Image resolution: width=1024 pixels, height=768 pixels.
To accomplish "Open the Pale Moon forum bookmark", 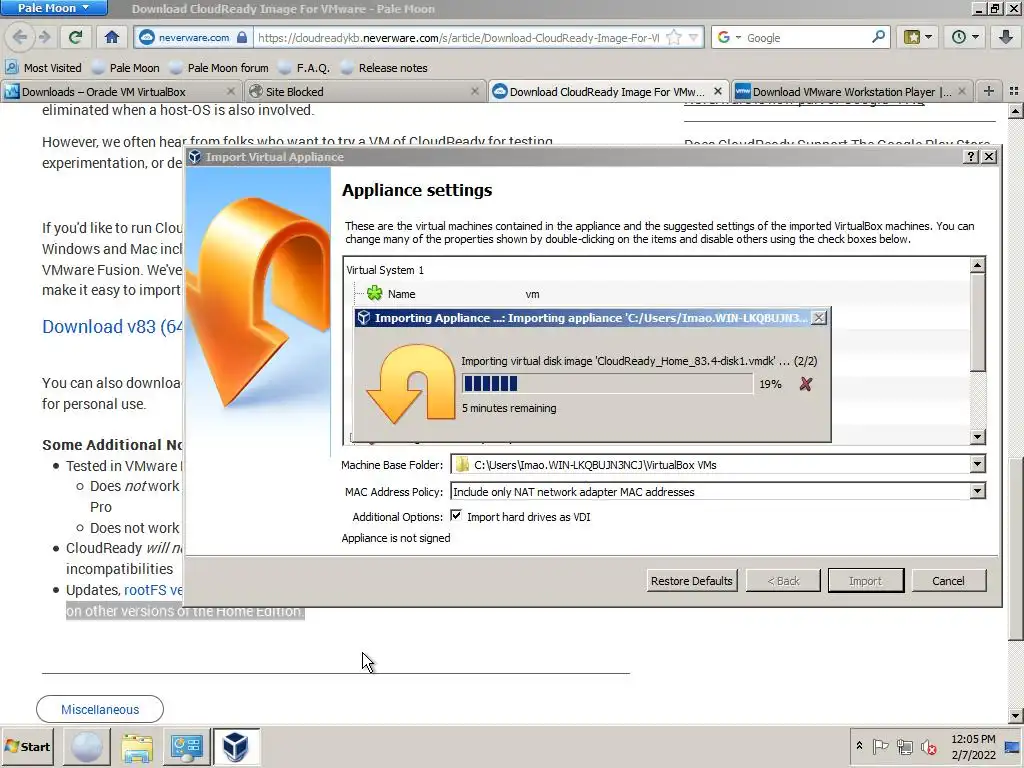I will [219, 67].
